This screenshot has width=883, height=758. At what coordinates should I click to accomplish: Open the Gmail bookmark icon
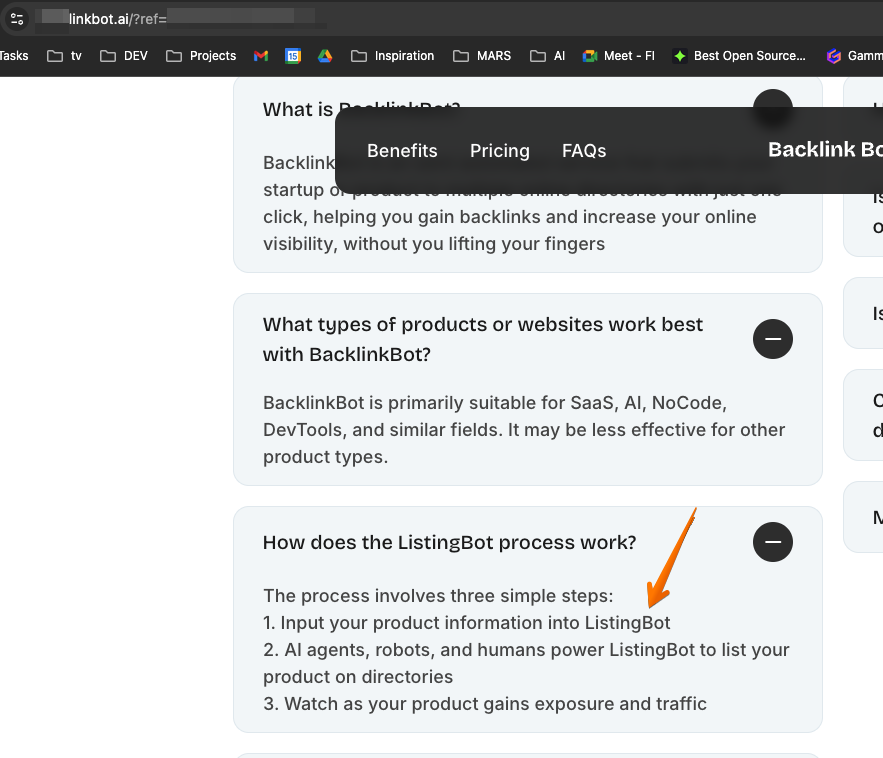pyautogui.click(x=261, y=56)
